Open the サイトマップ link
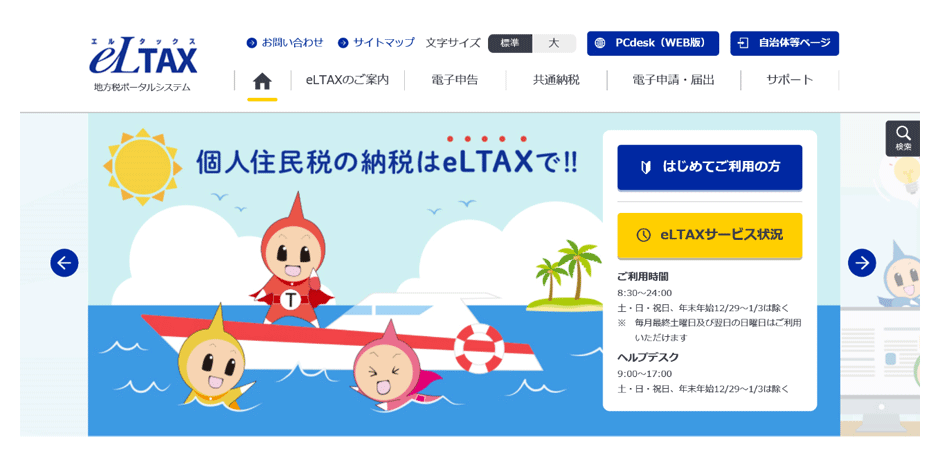Image resolution: width=940 pixels, height=457 pixels. (376, 43)
